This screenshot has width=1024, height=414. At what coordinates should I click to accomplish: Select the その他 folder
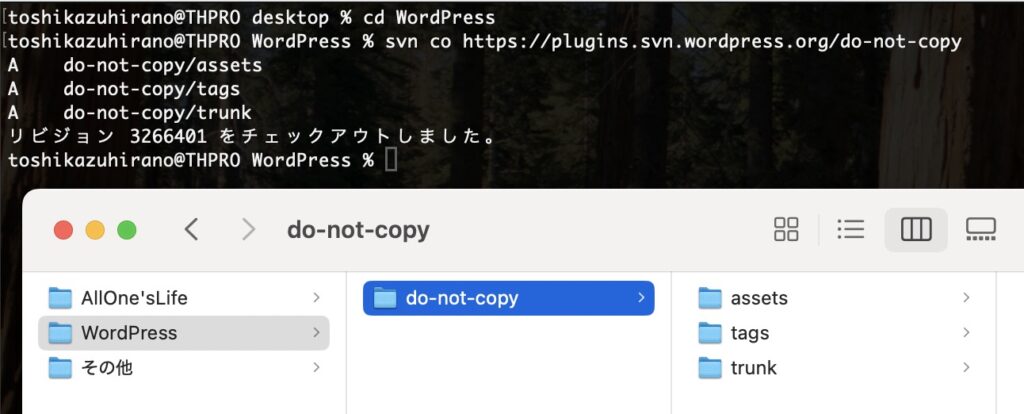(x=184, y=368)
